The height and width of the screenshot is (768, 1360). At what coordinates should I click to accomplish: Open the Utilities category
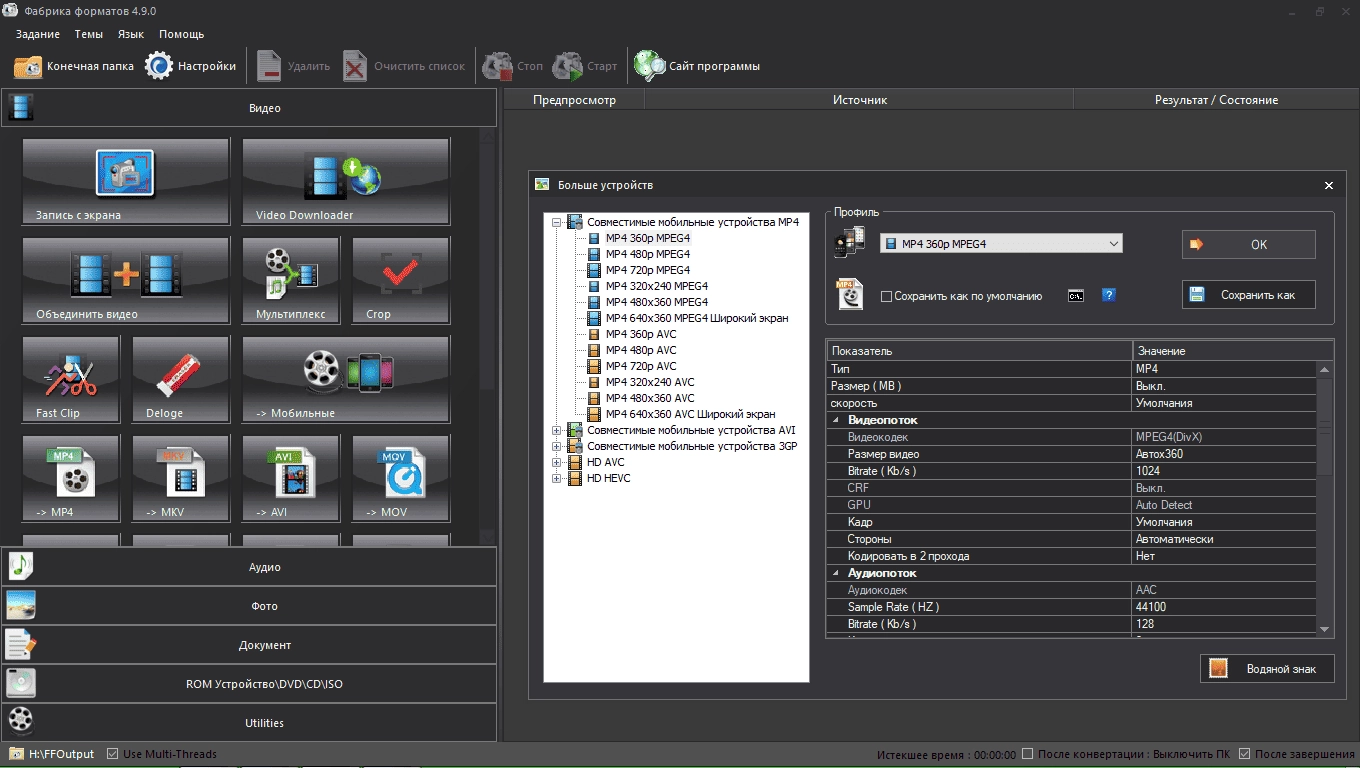point(248,722)
